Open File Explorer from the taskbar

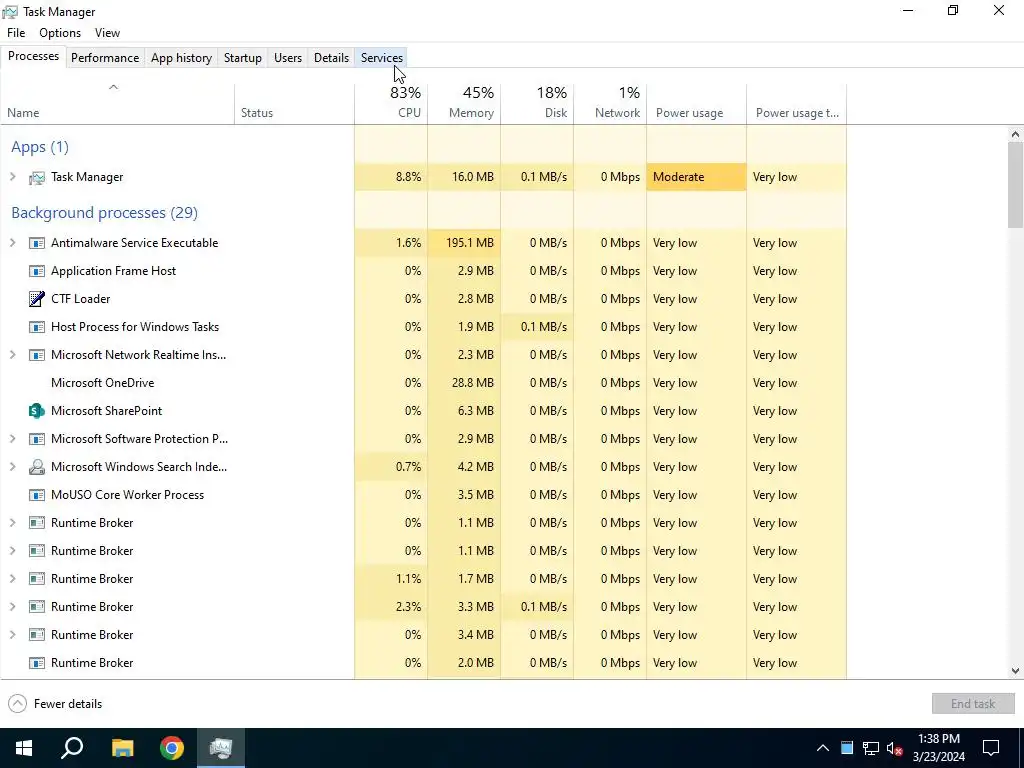click(122, 748)
